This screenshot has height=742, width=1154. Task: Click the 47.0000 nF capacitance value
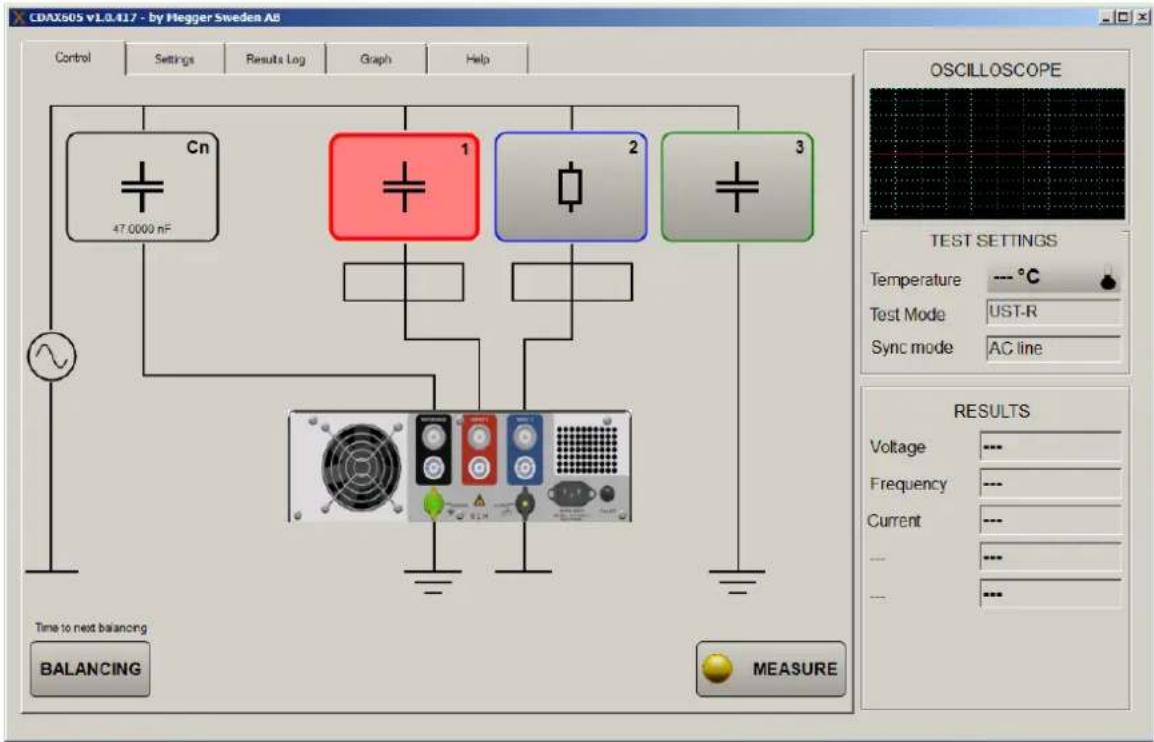pyautogui.click(x=141, y=229)
